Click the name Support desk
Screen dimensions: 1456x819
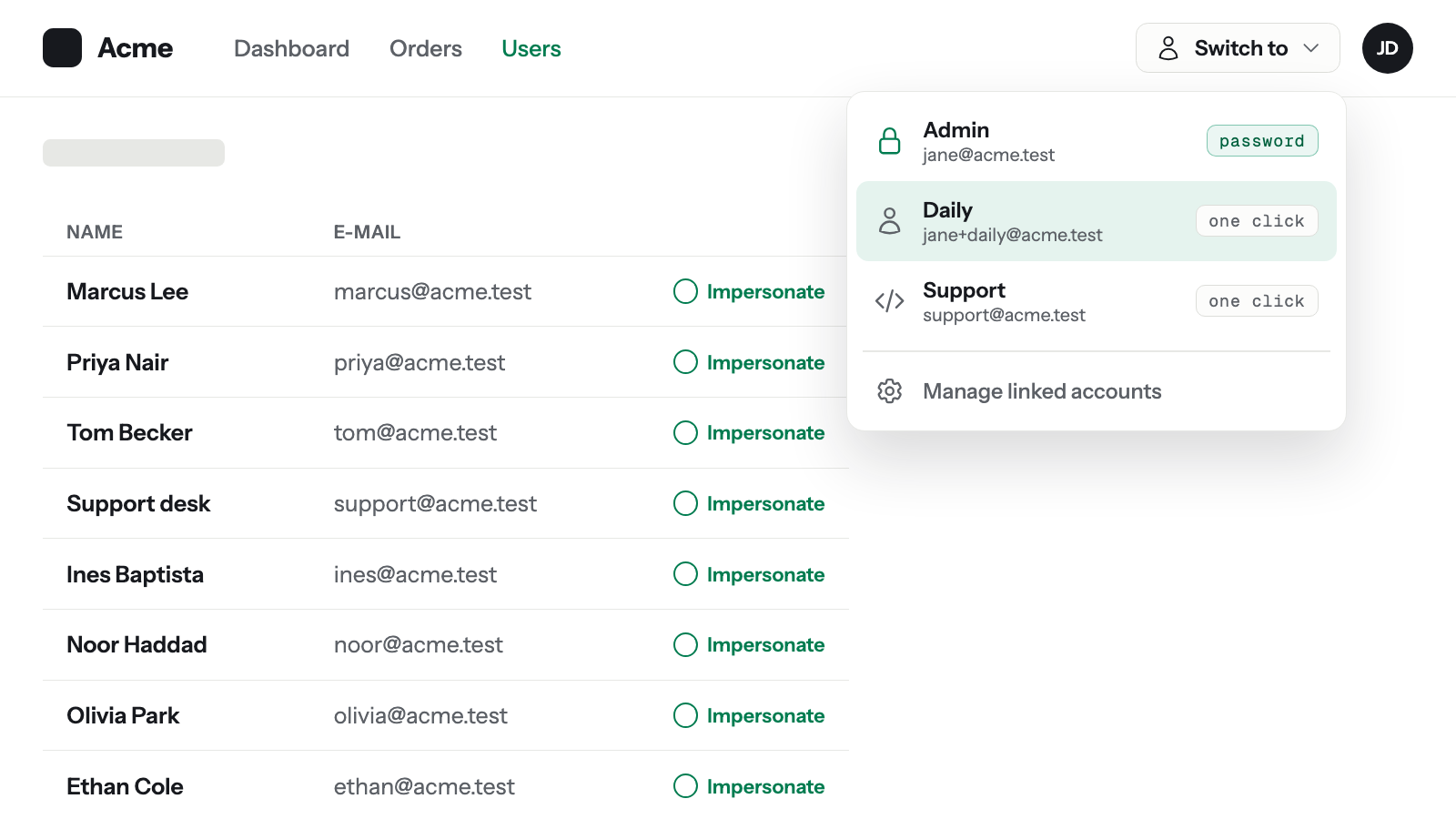138,503
